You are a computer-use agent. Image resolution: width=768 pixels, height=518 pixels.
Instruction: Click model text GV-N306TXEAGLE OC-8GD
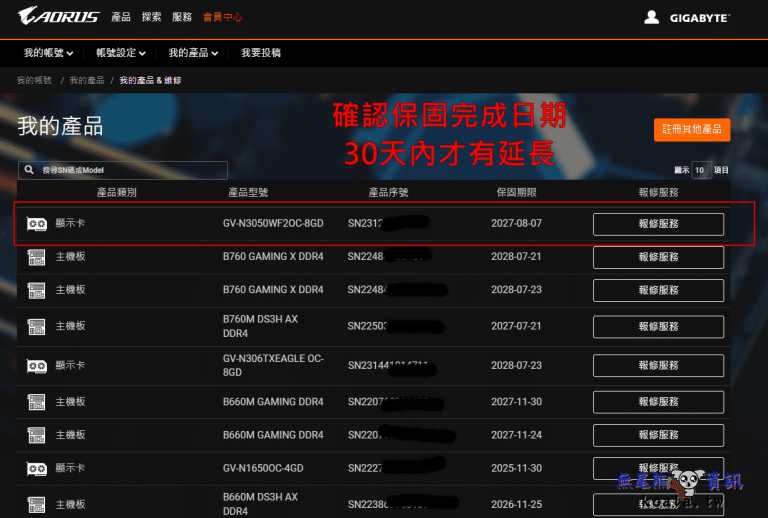point(273,366)
